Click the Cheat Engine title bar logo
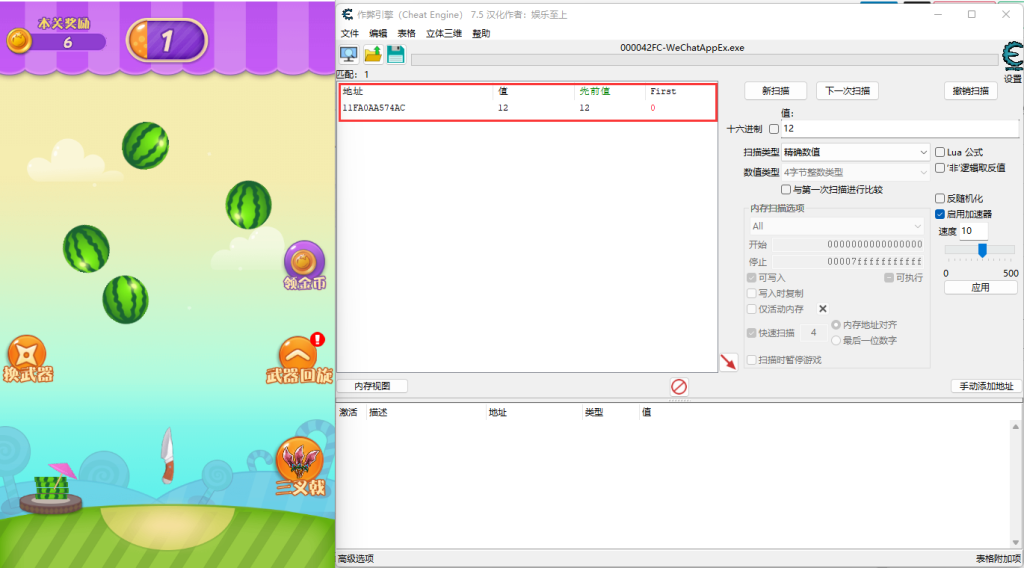 (347, 14)
